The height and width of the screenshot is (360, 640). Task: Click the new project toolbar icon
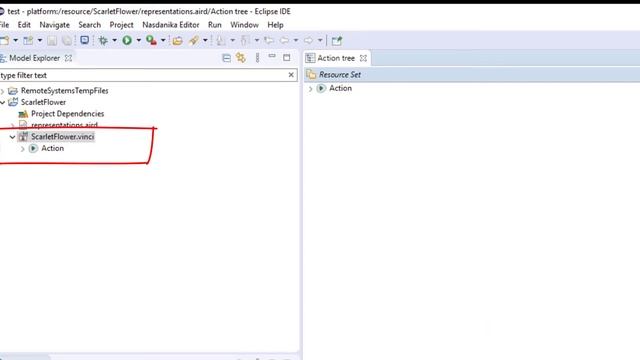pos(28,40)
